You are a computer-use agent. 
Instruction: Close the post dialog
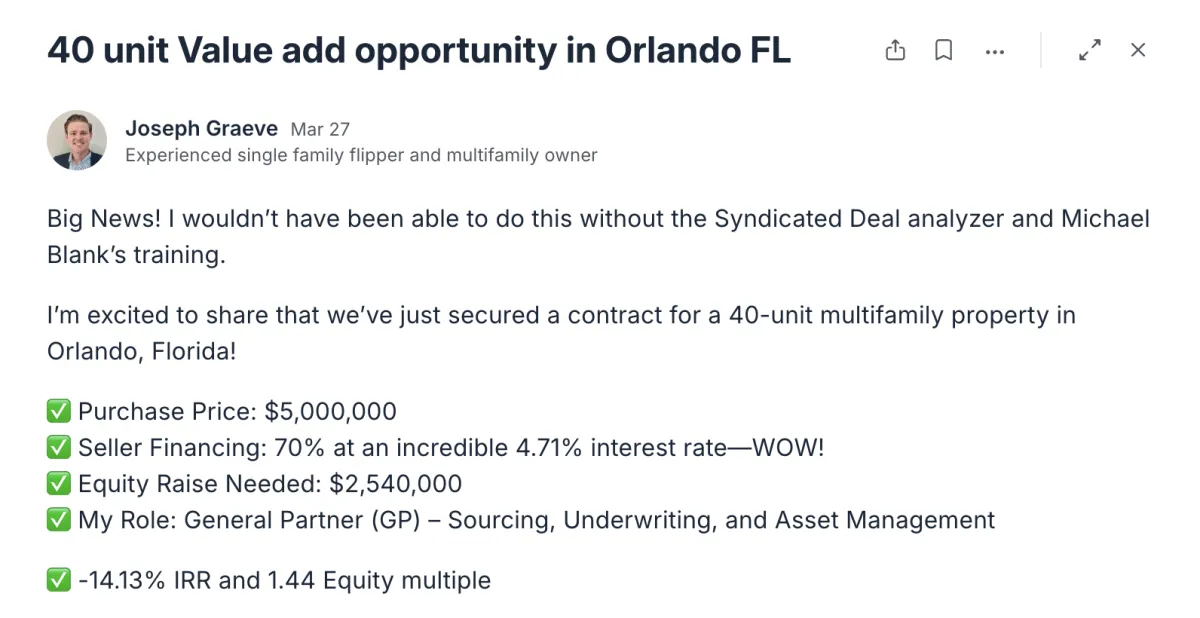coord(1138,50)
